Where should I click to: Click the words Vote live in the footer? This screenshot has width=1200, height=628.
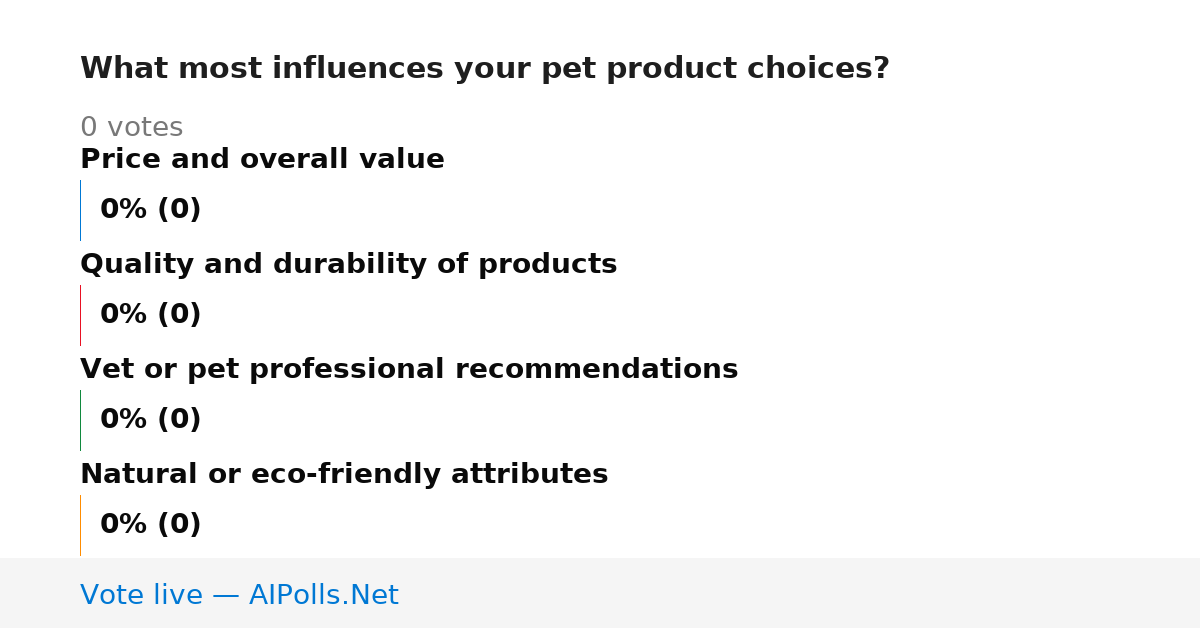(141, 595)
